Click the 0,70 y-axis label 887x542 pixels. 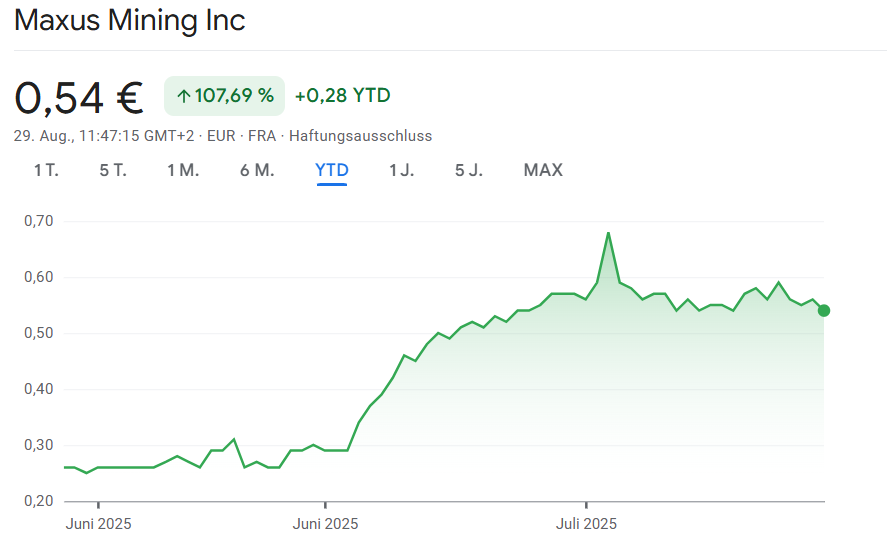click(x=38, y=221)
